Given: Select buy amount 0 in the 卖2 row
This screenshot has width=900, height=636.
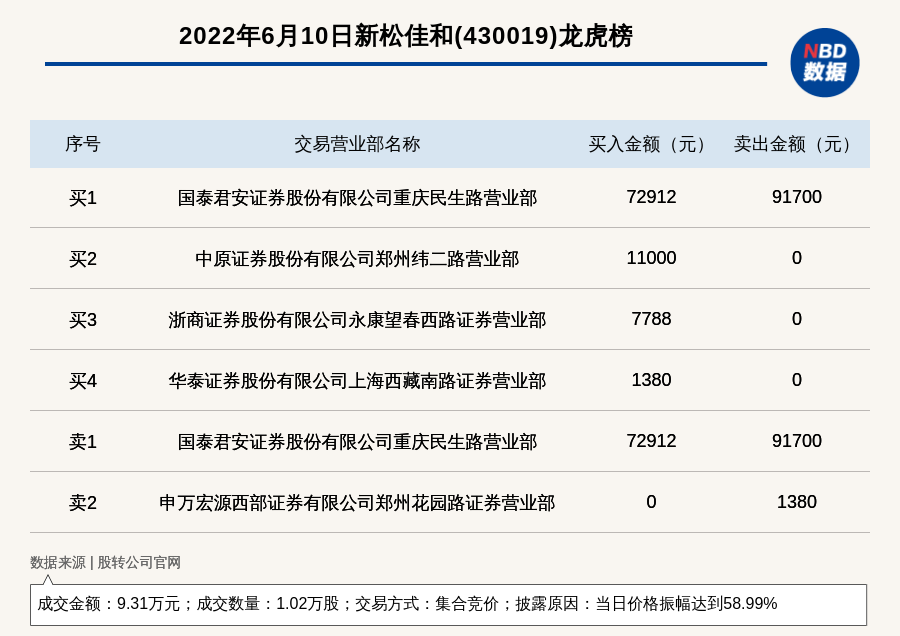Looking at the screenshot, I should tap(651, 502).
